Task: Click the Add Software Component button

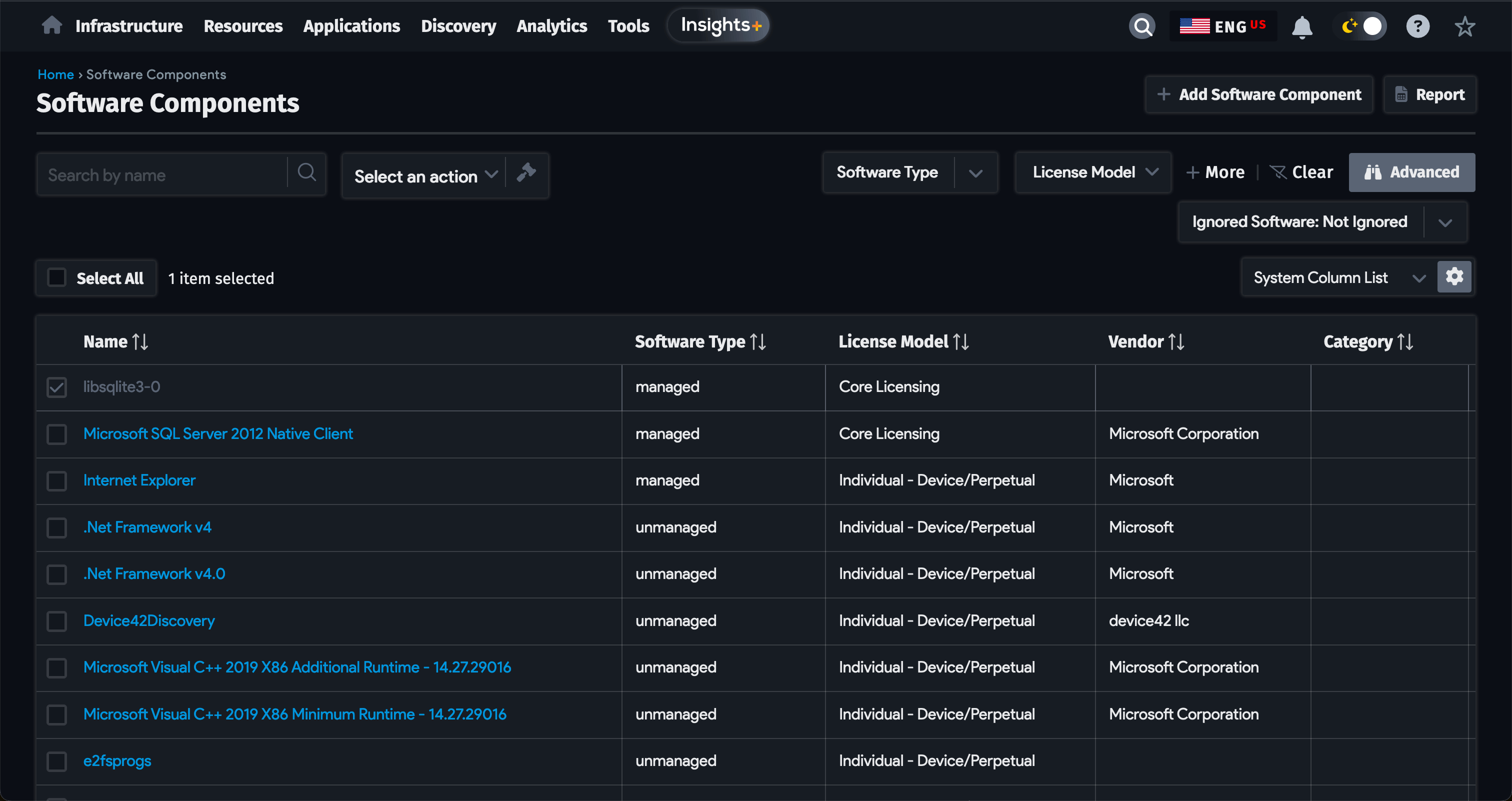Action: pyautogui.click(x=1258, y=94)
